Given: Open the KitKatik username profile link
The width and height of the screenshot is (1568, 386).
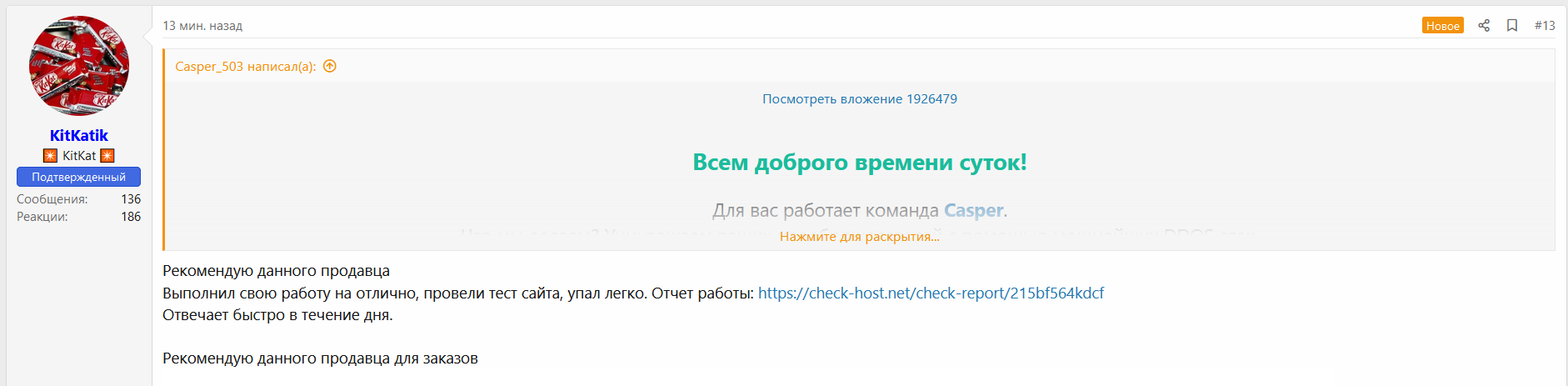Looking at the screenshot, I should pyautogui.click(x=79, y=135).
